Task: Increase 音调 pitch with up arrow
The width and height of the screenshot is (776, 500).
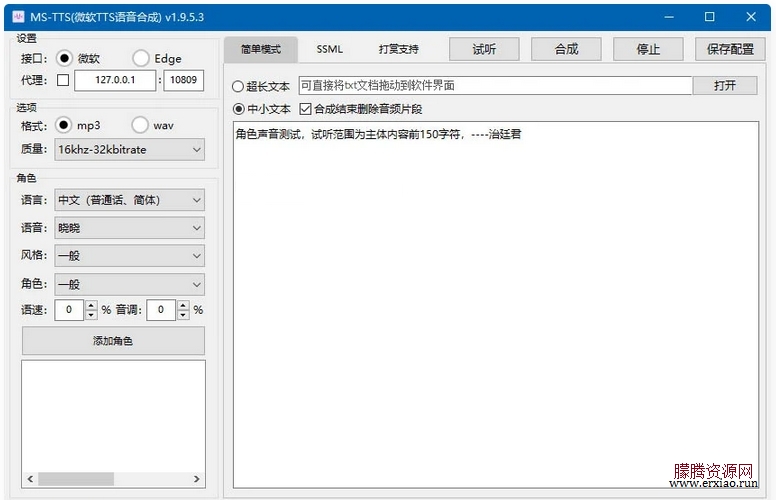Action: click(183, 305)
